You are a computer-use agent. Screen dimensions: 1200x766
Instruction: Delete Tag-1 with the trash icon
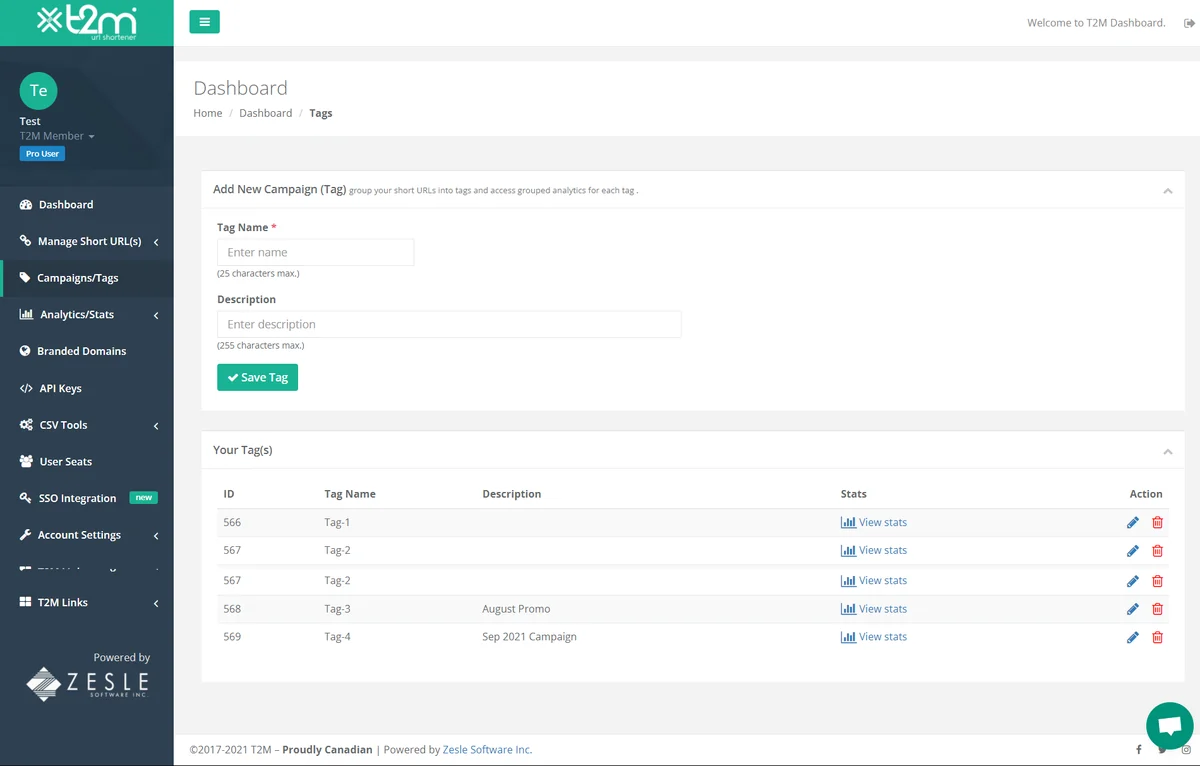pos(1157,522)
